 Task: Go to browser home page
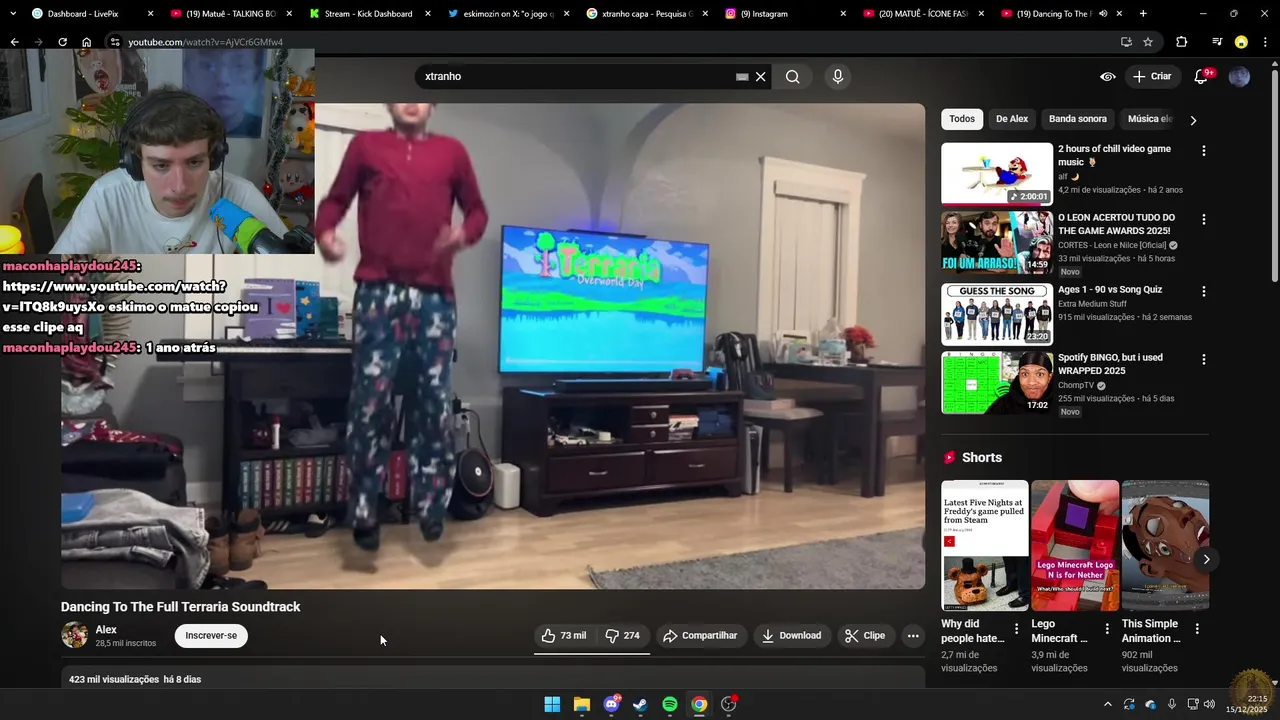[86, 42]
